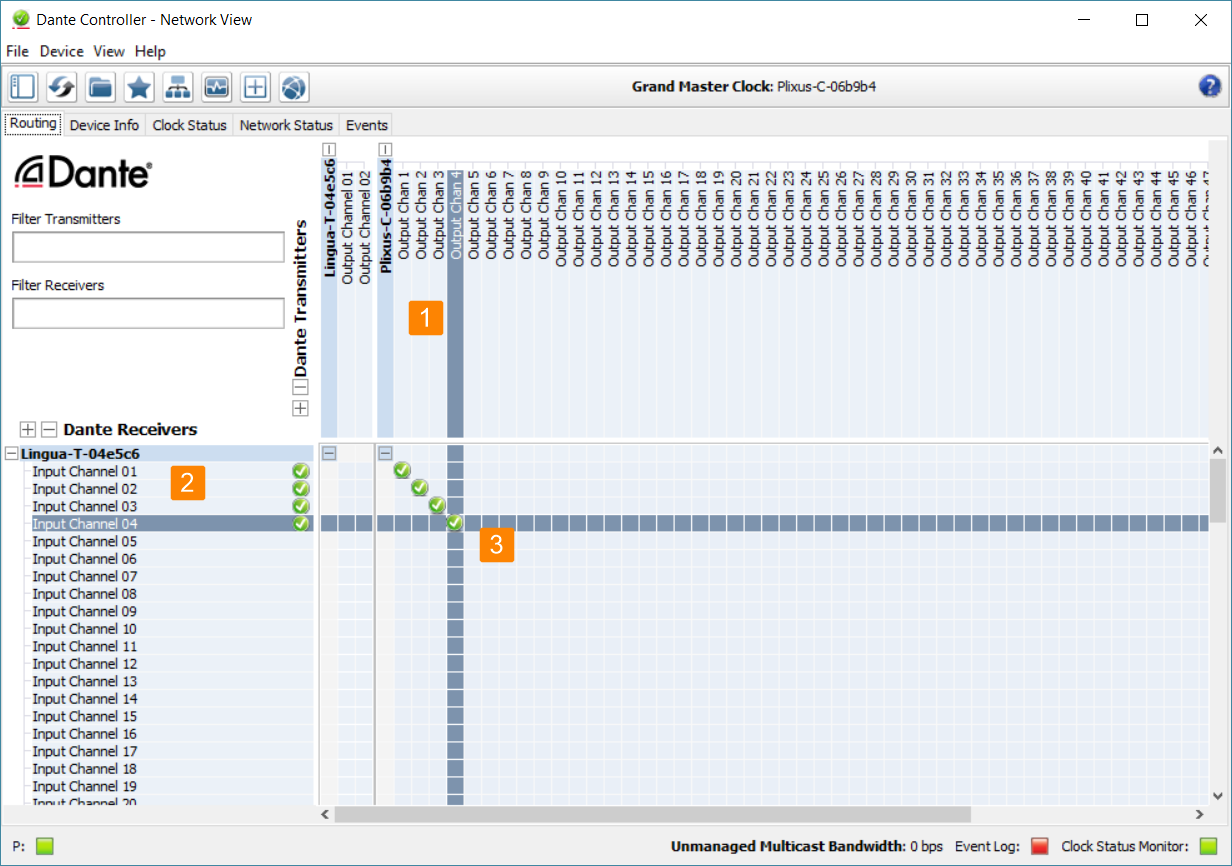Viewport: 1232px width, 866px height.
Task: Switch to the Clock Status tab
Action: [x=189, y=125]
